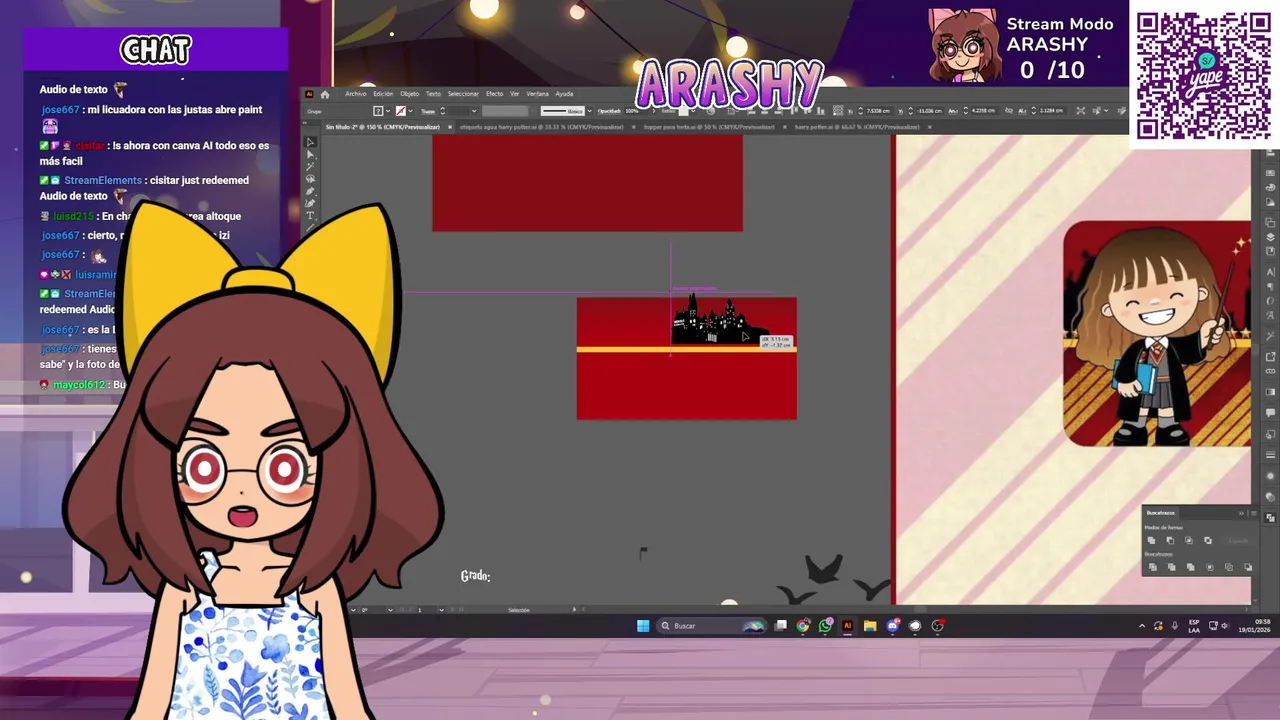Click the Trazo label link
Image resolution: width=1280 pixels, height=720 pixels.
click(428, 111)
